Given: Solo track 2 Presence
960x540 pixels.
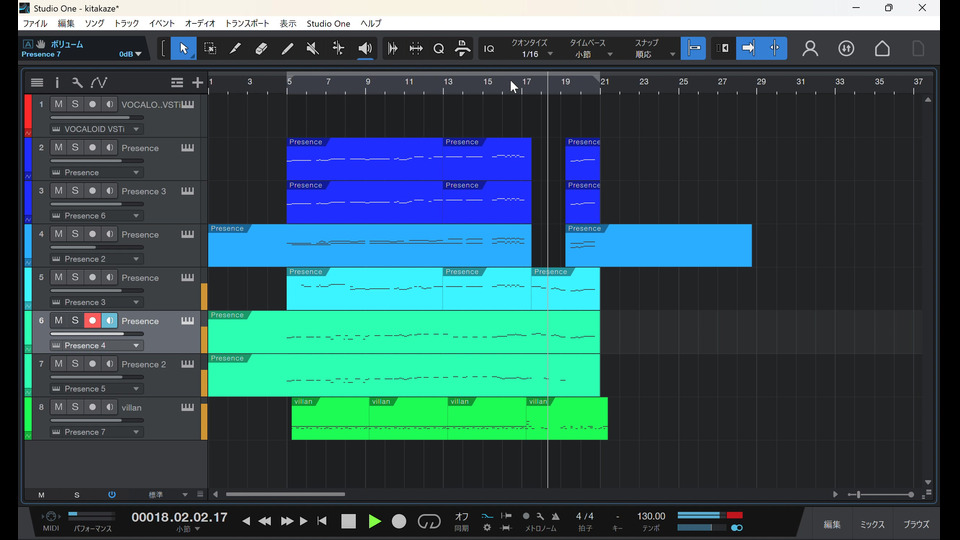Looking at the screenshot, I should 75,148.
